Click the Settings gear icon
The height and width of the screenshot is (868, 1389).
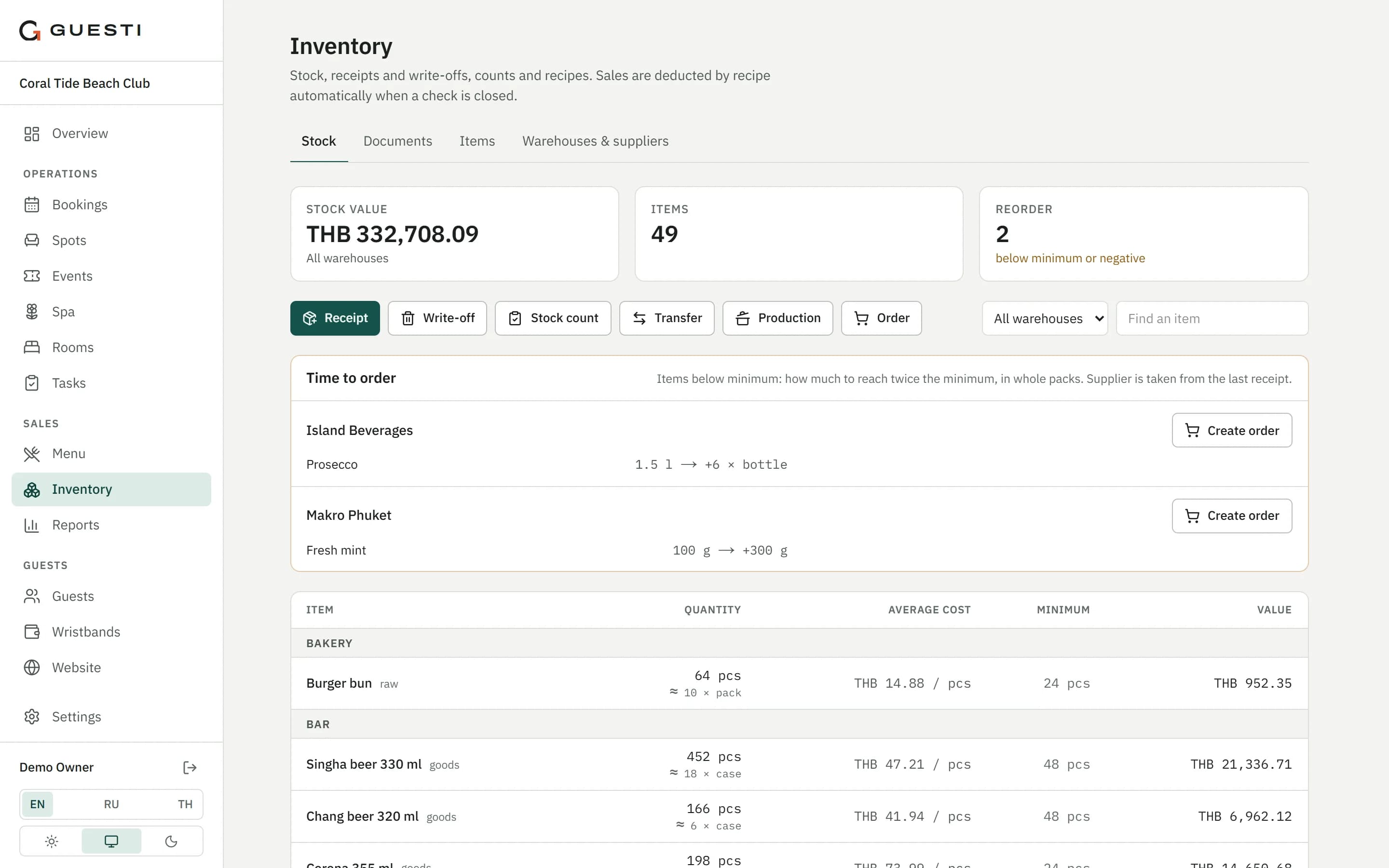(x=31, y=717)
